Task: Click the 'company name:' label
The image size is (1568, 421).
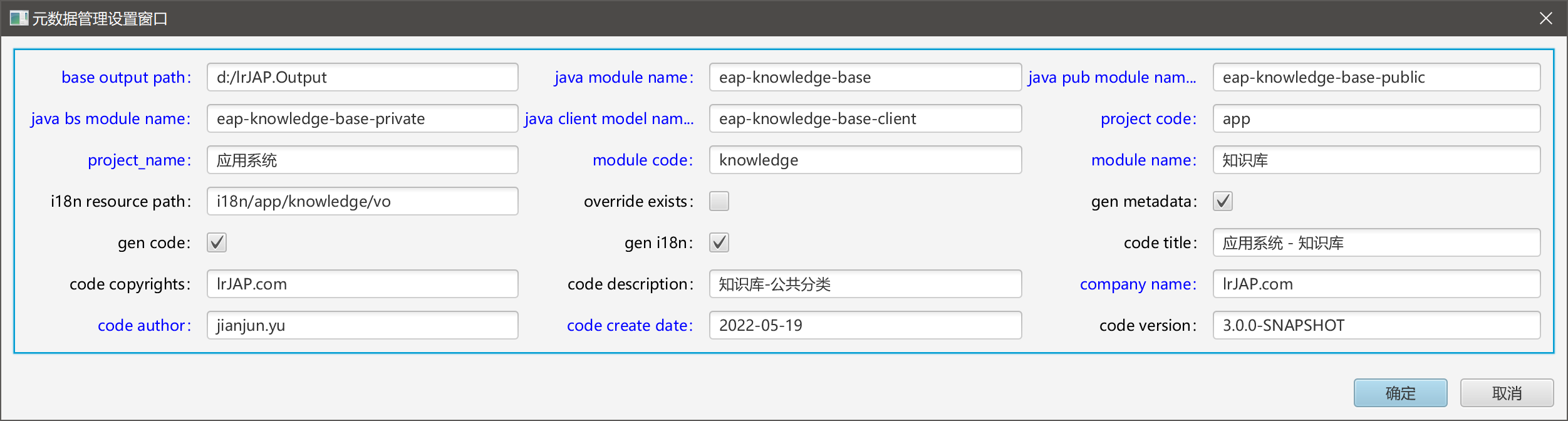Action: pos(1138,284)
